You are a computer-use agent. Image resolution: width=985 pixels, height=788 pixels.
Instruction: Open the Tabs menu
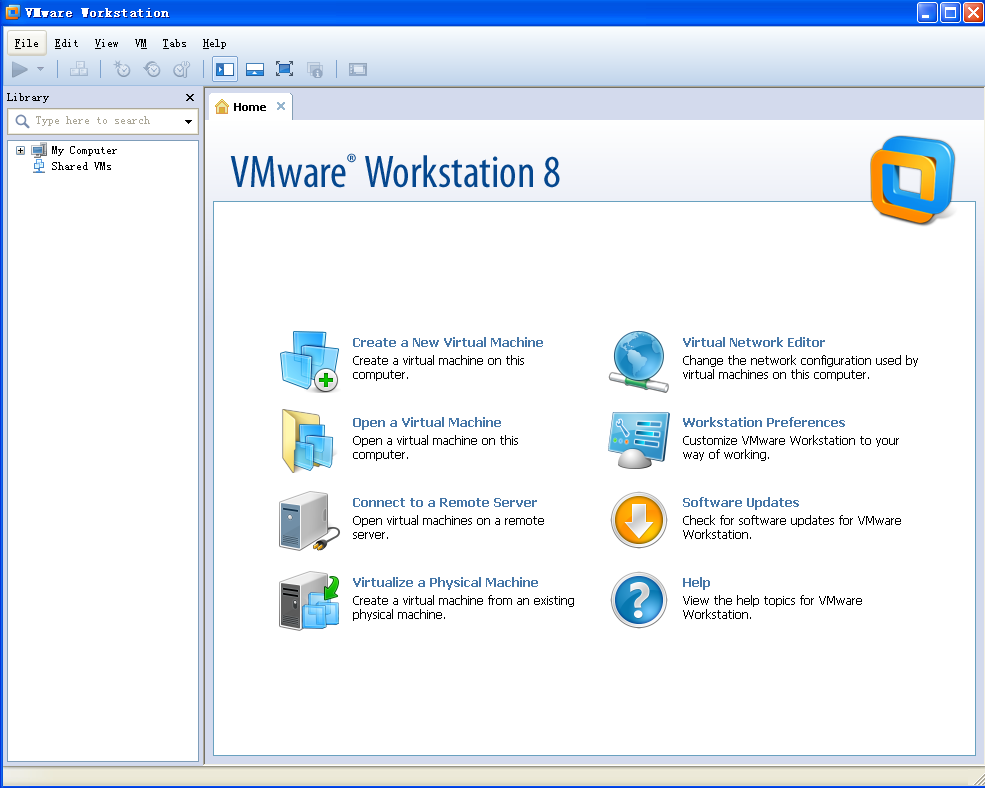[x=174, y=43]
